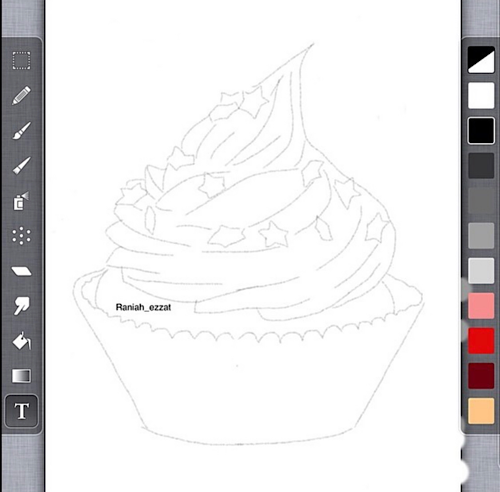Pick the paint bucket fill tool

click(22, 341)
